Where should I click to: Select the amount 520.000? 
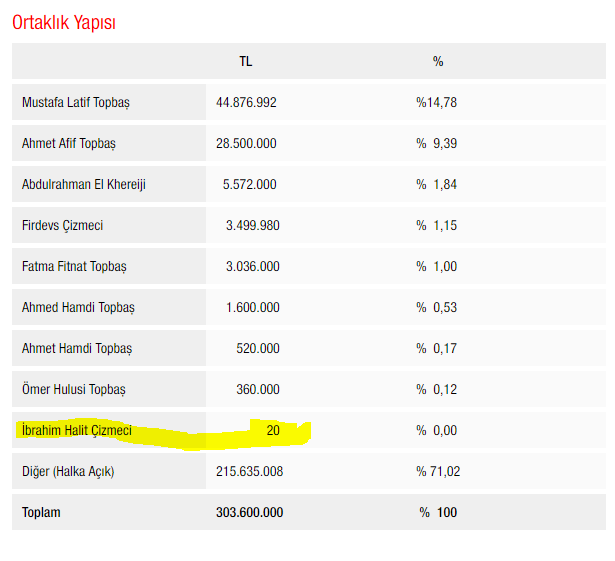(258, 348)
